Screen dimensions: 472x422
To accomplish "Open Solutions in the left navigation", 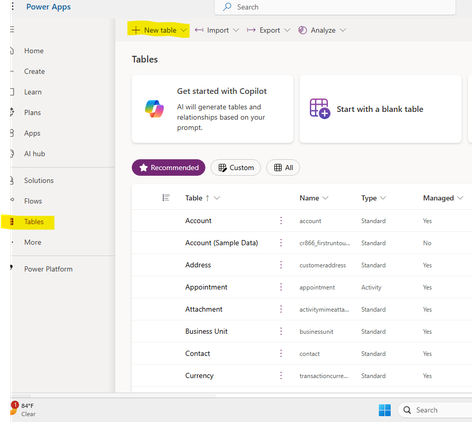I will point(39,180).
